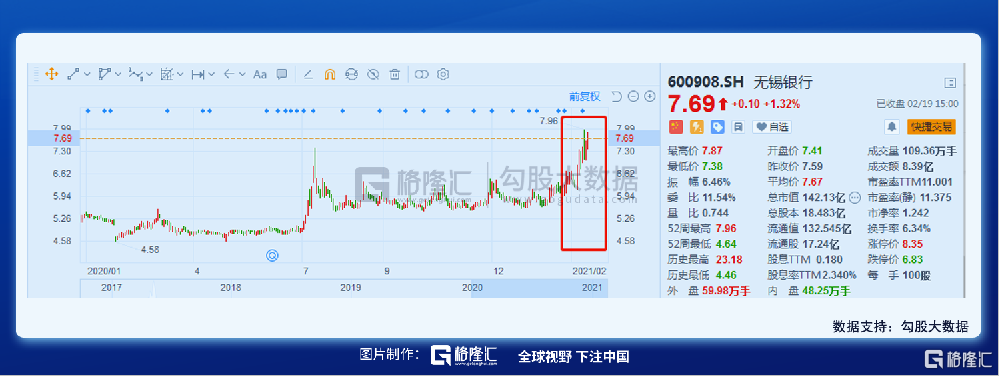Select the 2019 year on timeline
999x376 pixels.
pos(350,288)
